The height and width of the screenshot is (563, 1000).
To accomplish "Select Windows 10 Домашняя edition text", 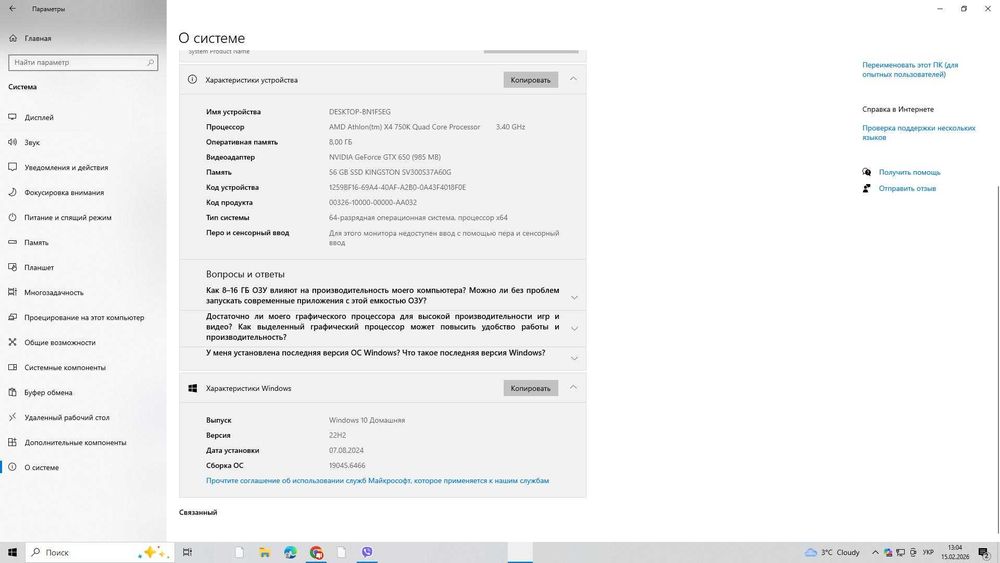I will tap(367, 420).
